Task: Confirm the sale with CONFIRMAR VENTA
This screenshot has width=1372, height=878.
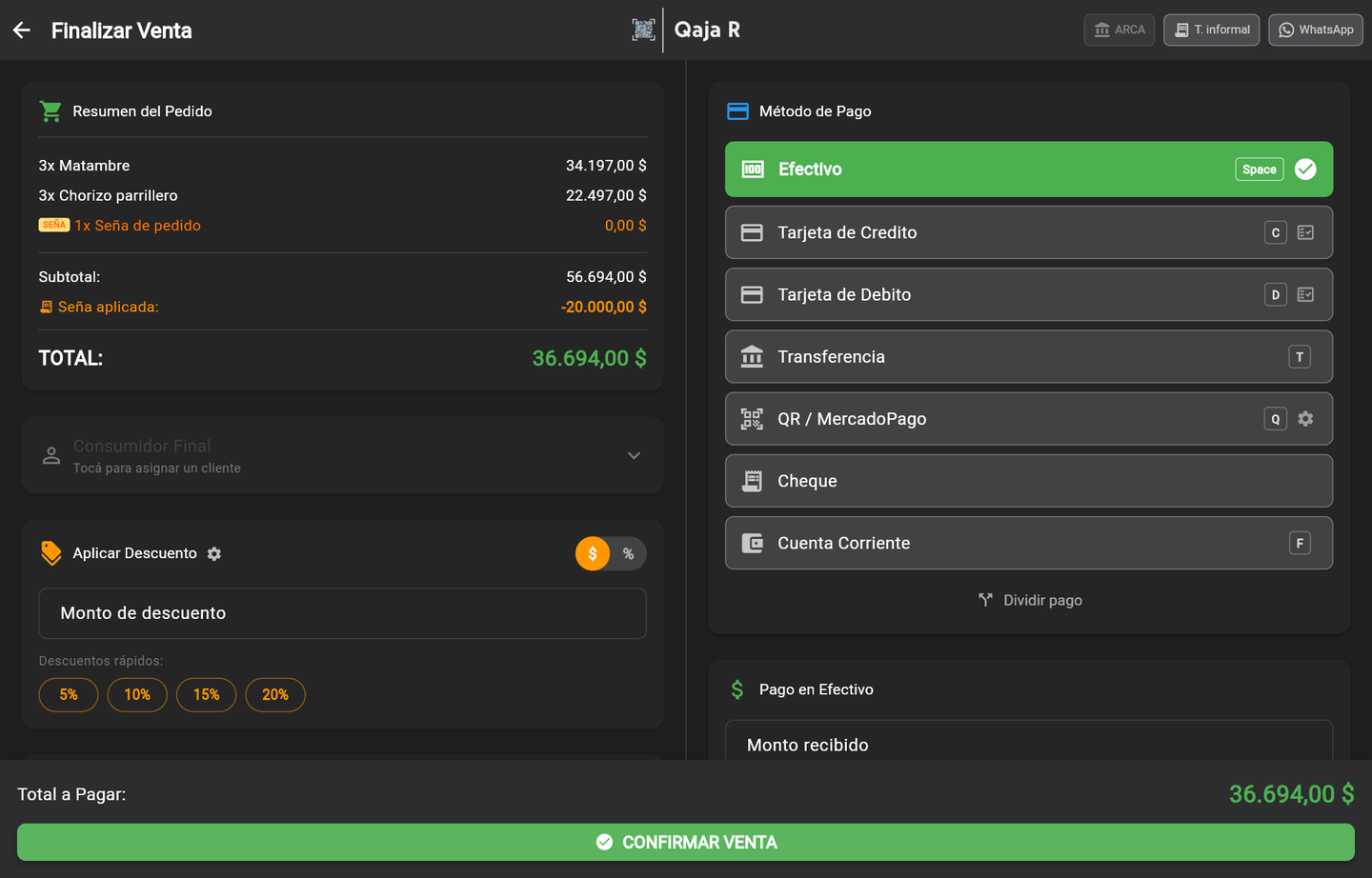Action: 686,843
